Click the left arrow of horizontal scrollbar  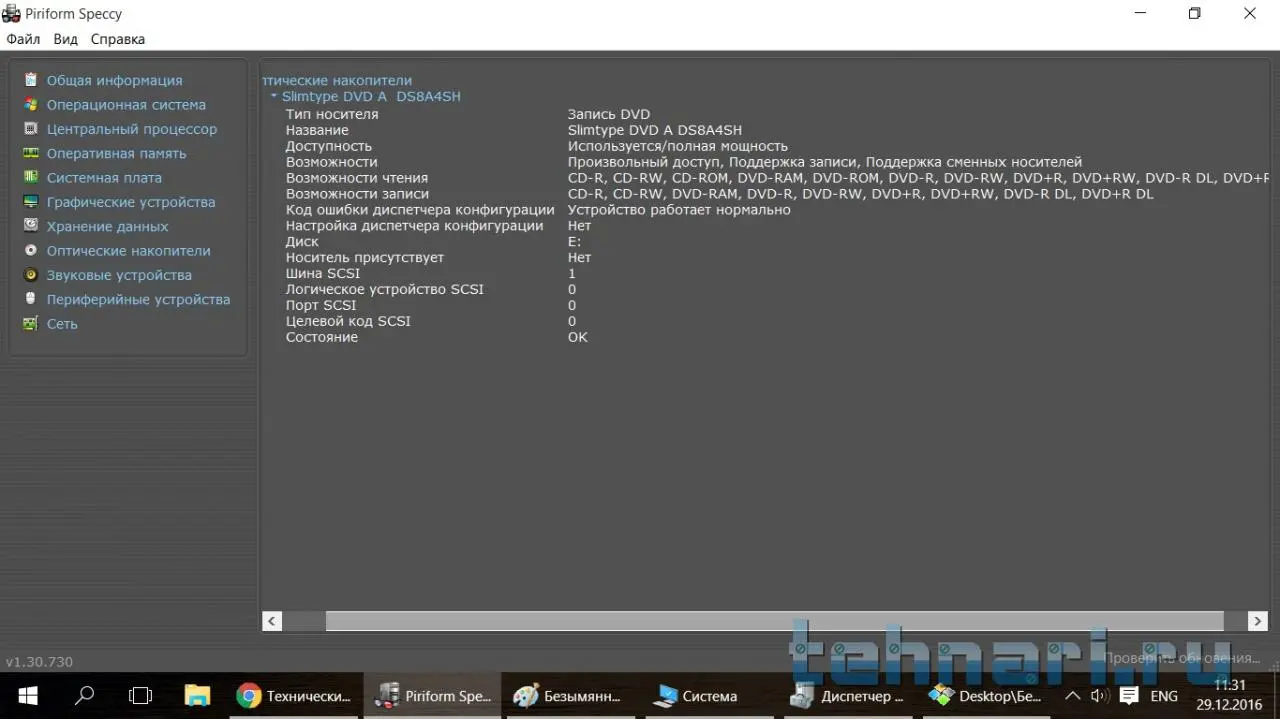point(272,621)
